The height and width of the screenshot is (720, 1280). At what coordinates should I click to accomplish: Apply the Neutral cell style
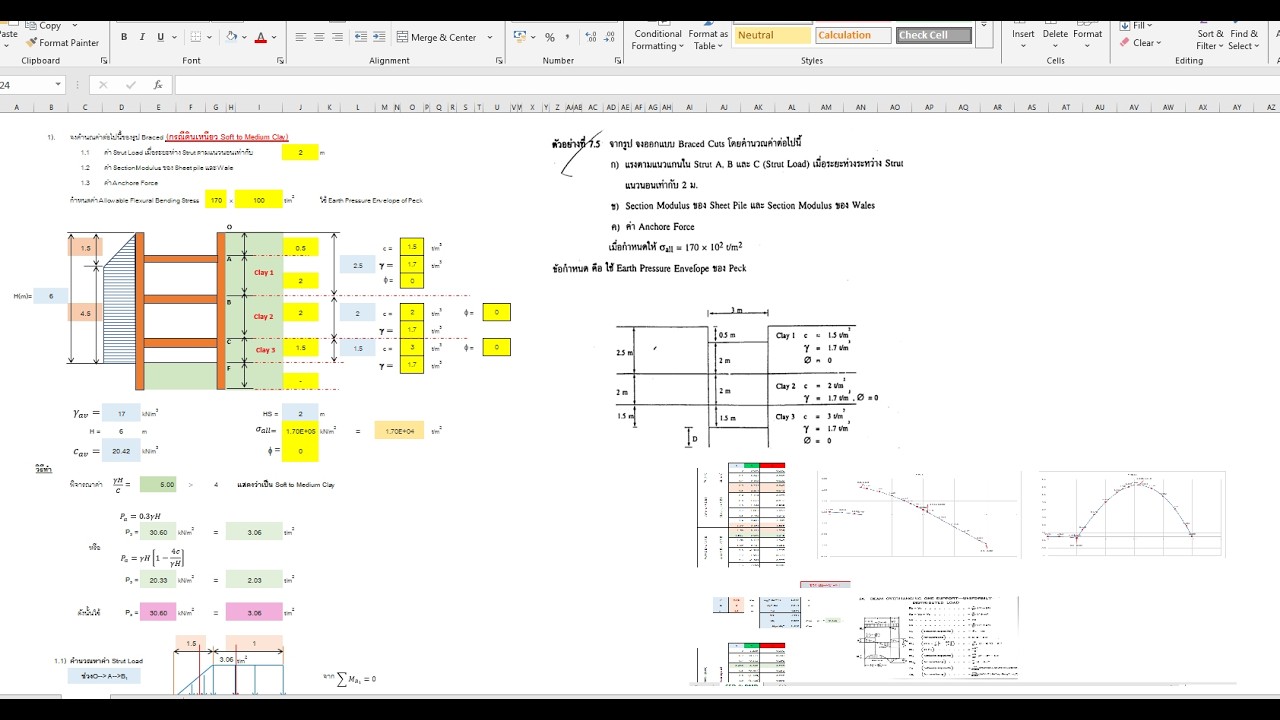[x=773, y=35]
